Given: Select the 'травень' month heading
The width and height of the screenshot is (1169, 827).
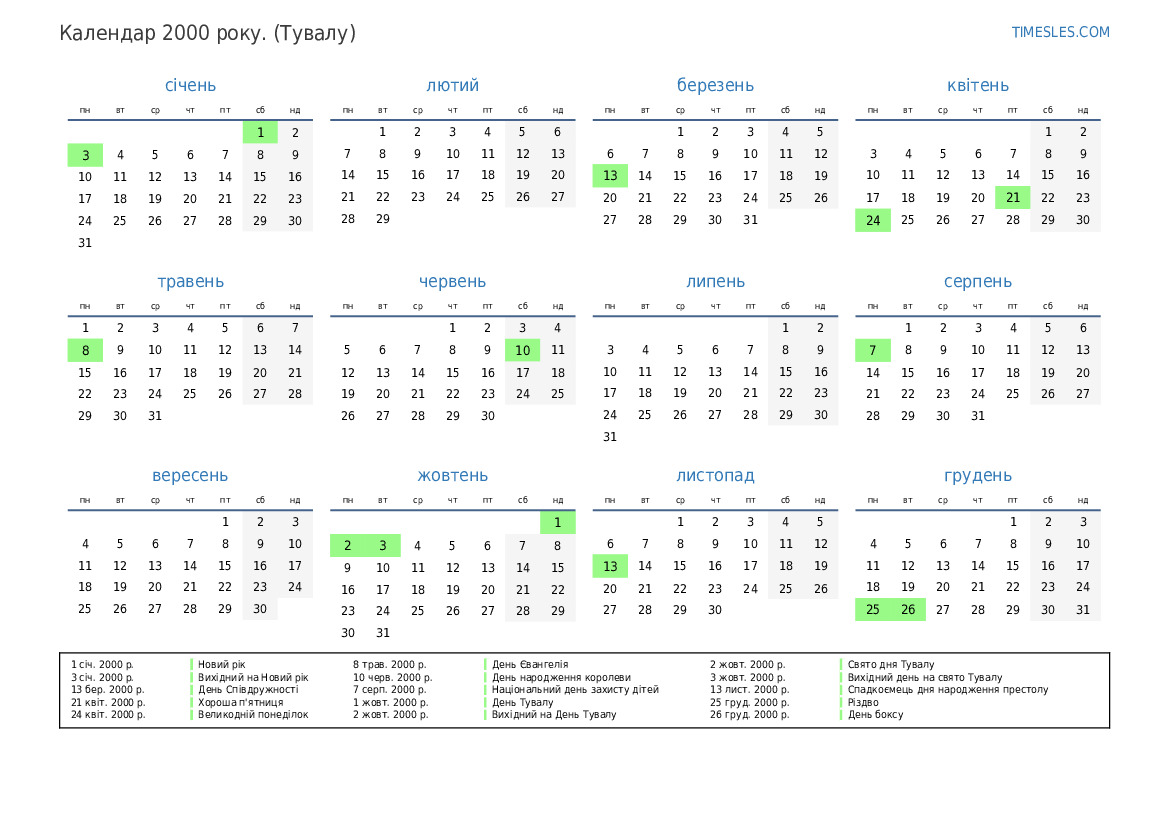Looking at the screenshot, I should pos(190,281).
